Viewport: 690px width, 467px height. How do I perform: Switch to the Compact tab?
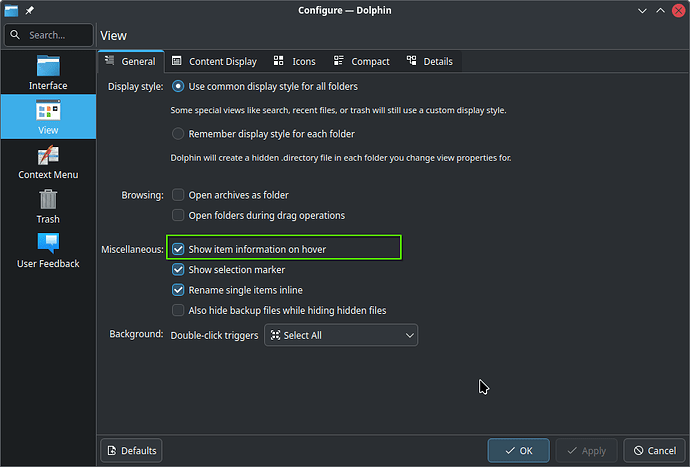tap(361, 61)
